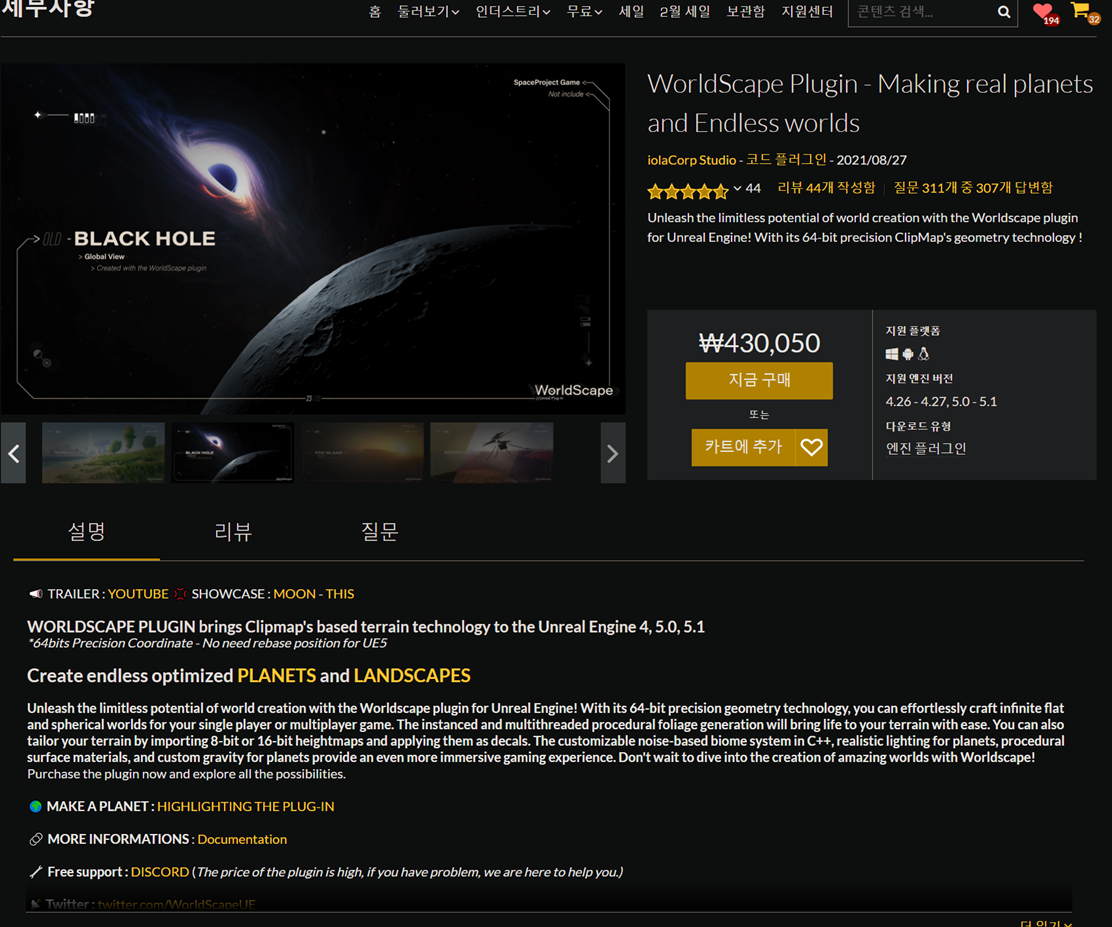The height and width of the screenshot is (927, 1112).
Task: Open the 무료 dropdown menu
Action: click(584, 12)
